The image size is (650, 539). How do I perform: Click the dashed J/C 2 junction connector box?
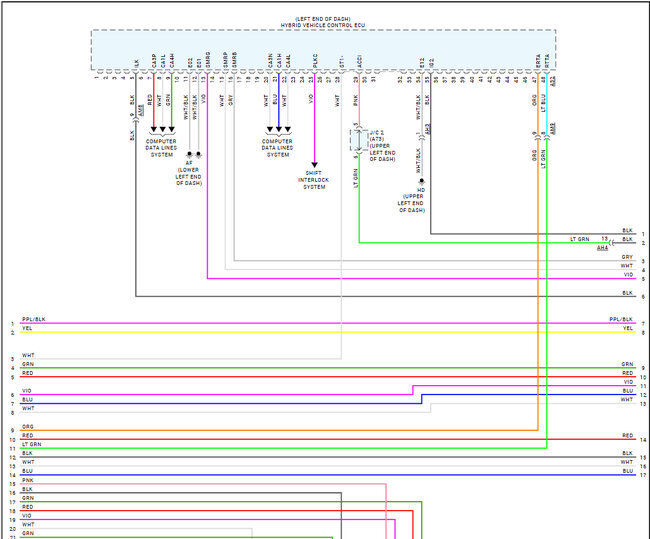click(359, 140)
